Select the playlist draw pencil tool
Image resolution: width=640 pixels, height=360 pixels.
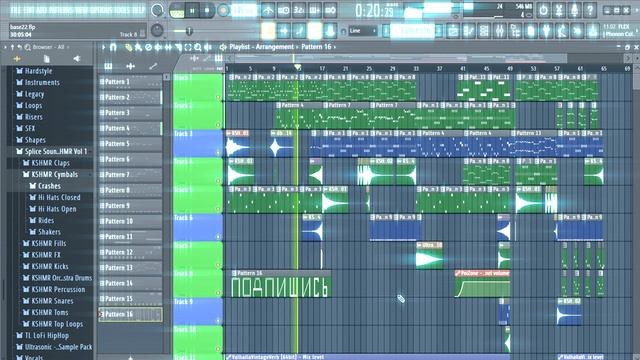[129, 48]
